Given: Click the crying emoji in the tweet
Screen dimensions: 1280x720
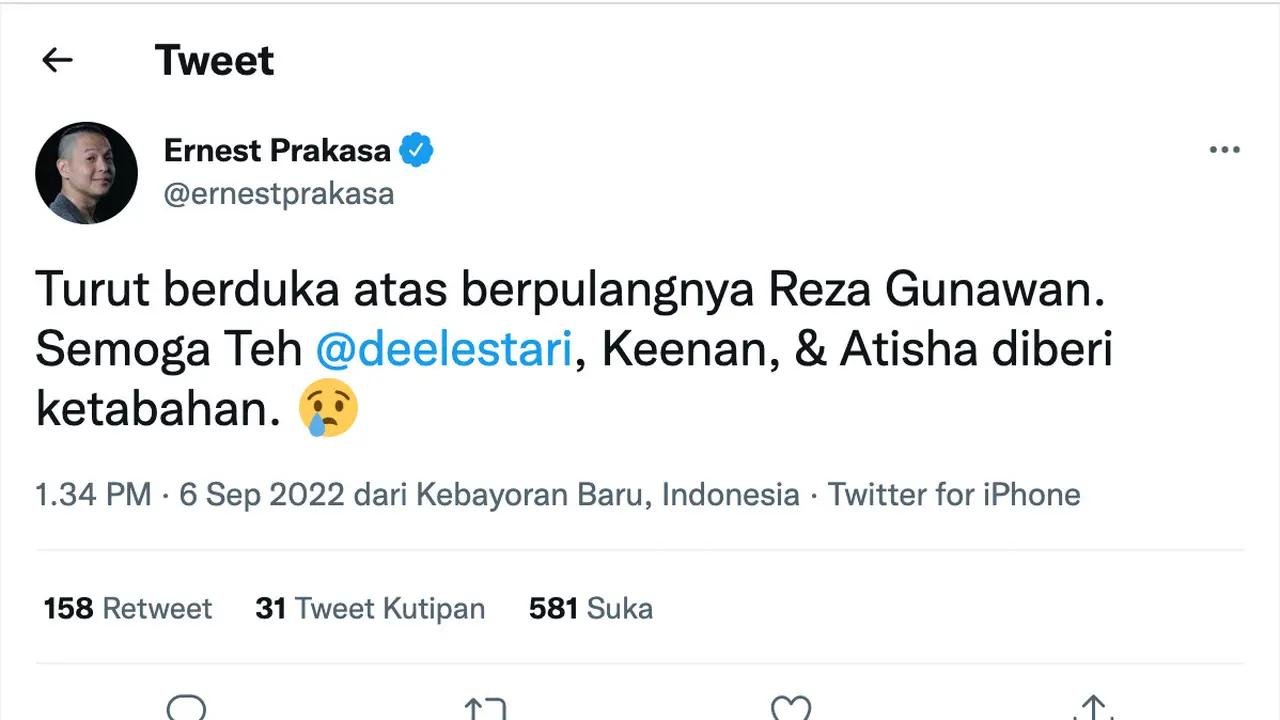Looking at the screenshot, I should pyautogui.click(x=329, y=407).
